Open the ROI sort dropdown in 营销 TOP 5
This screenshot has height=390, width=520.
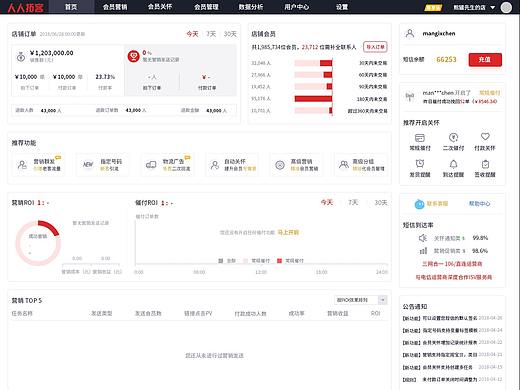(361, 300)
